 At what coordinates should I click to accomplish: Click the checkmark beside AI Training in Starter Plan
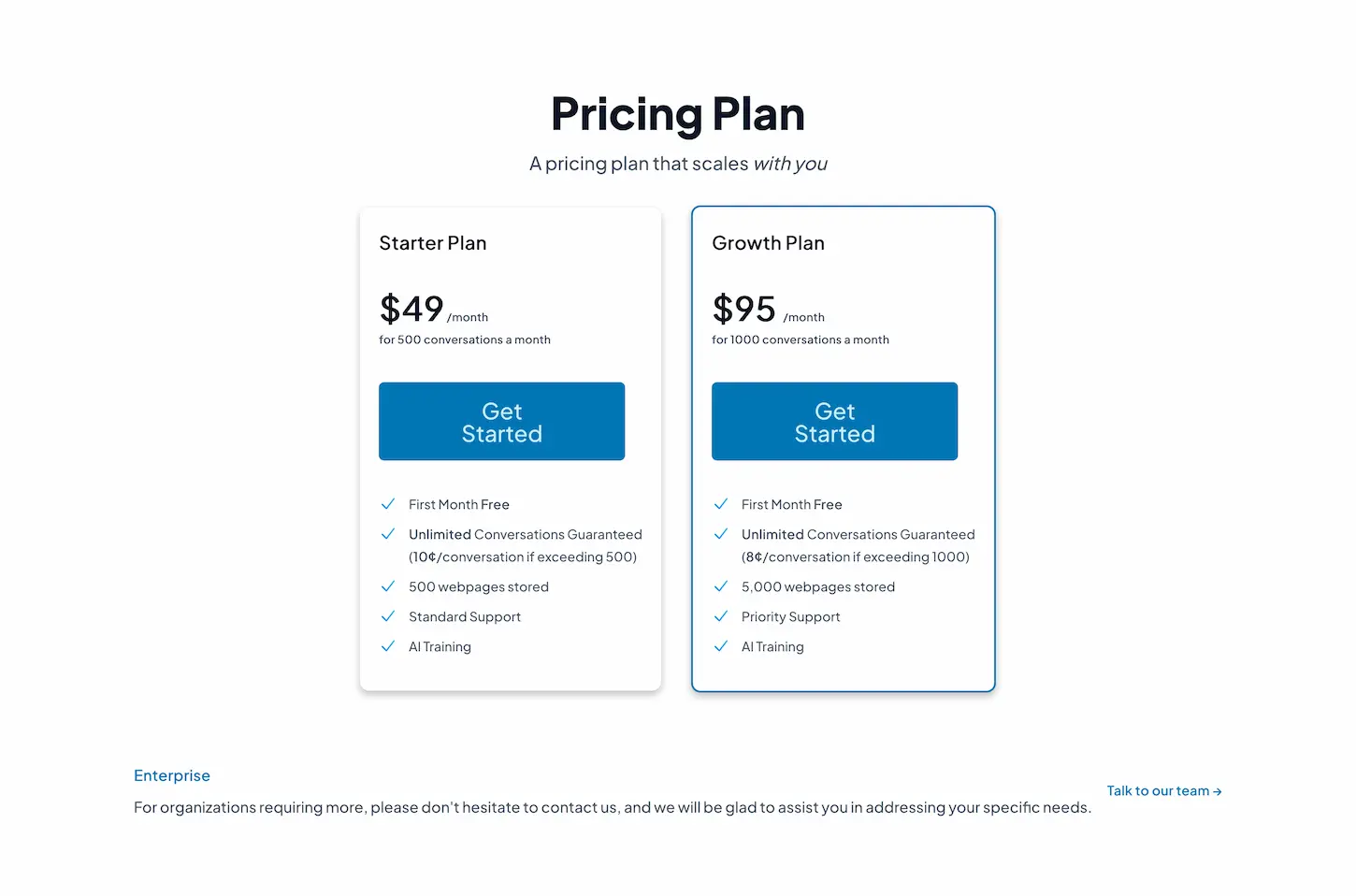coord(388,646)
